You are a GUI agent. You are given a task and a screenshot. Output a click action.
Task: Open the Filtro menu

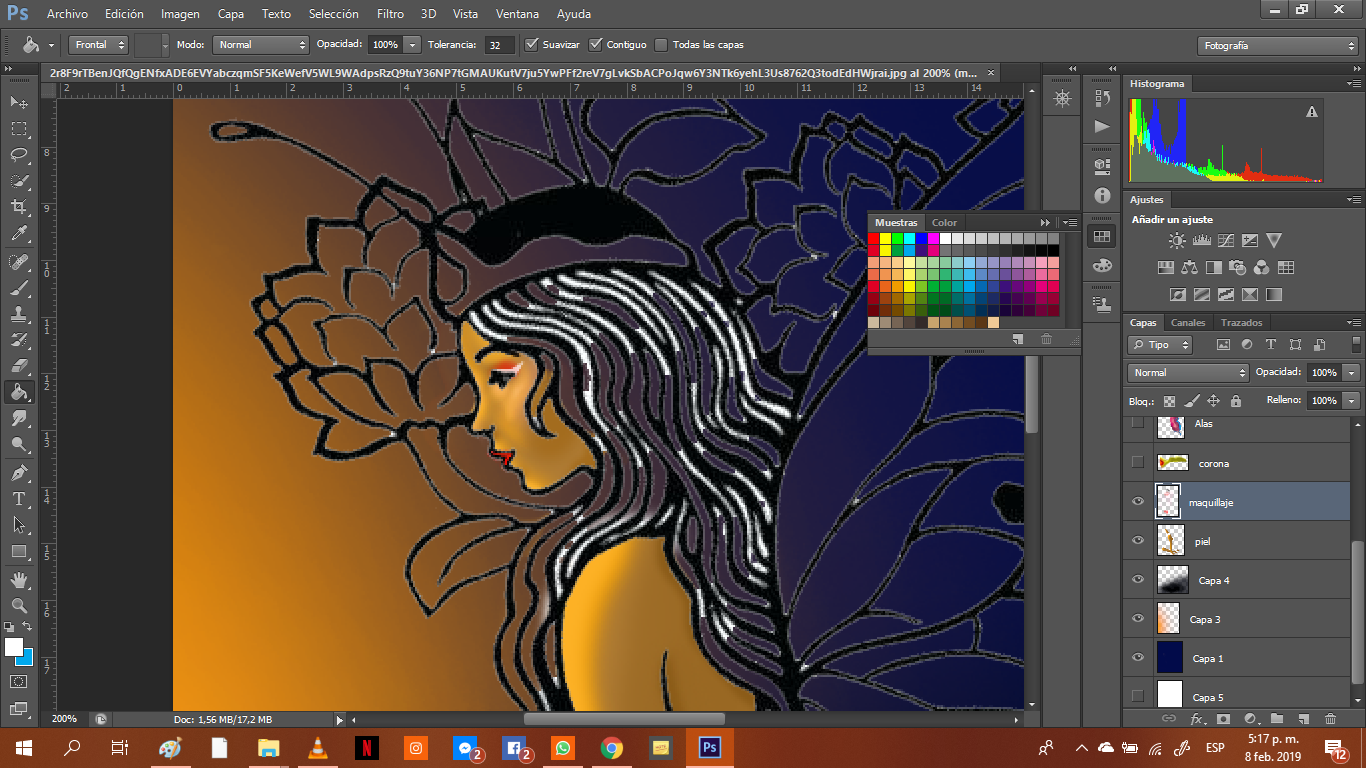(x=390, y=14)
